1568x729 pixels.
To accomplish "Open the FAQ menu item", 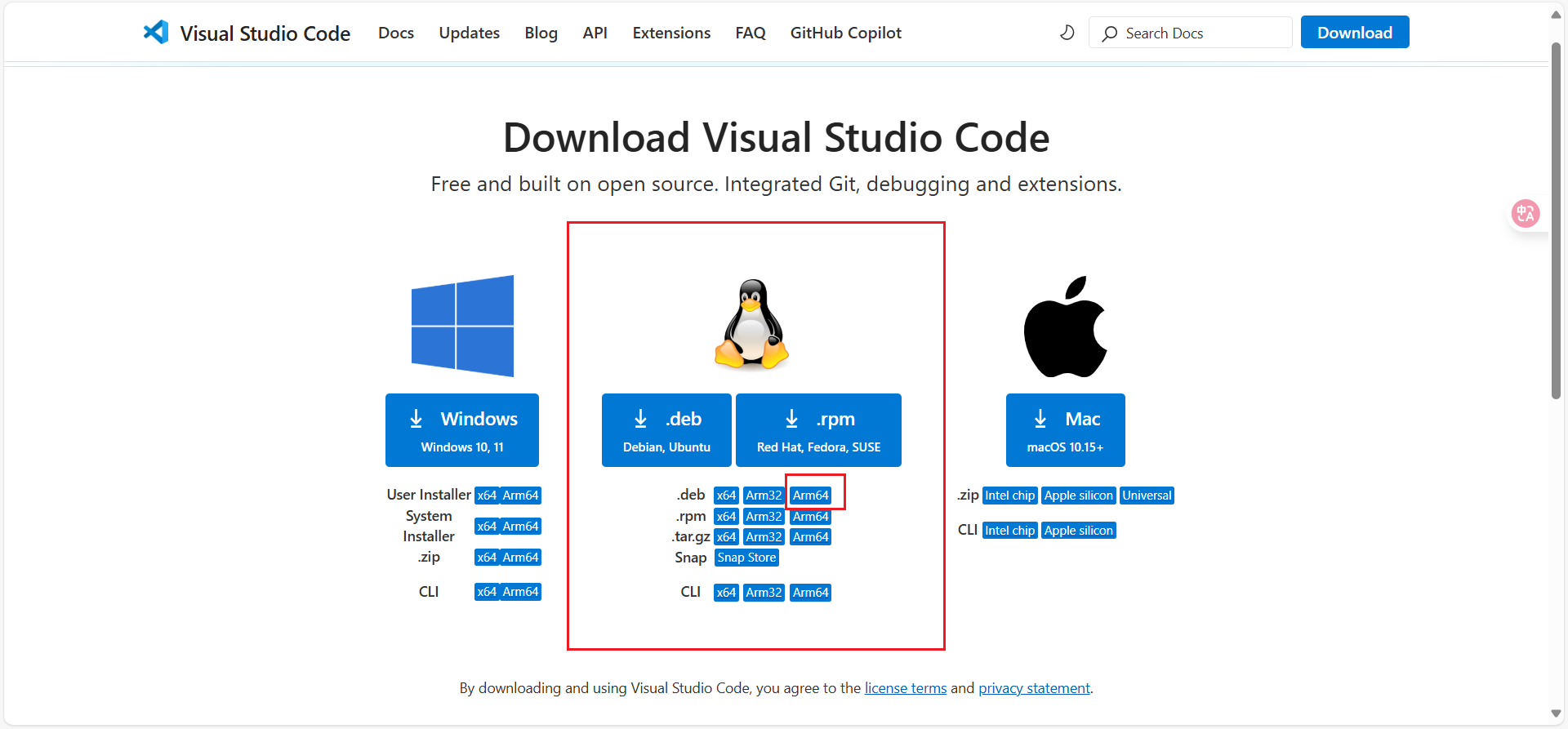I will (x=751, y=33).
